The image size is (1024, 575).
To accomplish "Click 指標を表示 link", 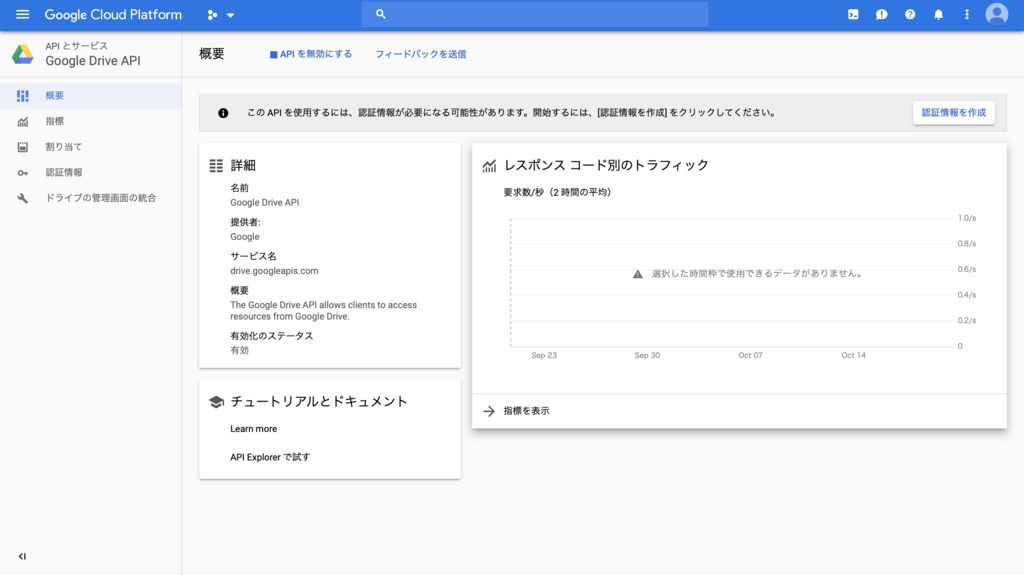I will 526,410.
